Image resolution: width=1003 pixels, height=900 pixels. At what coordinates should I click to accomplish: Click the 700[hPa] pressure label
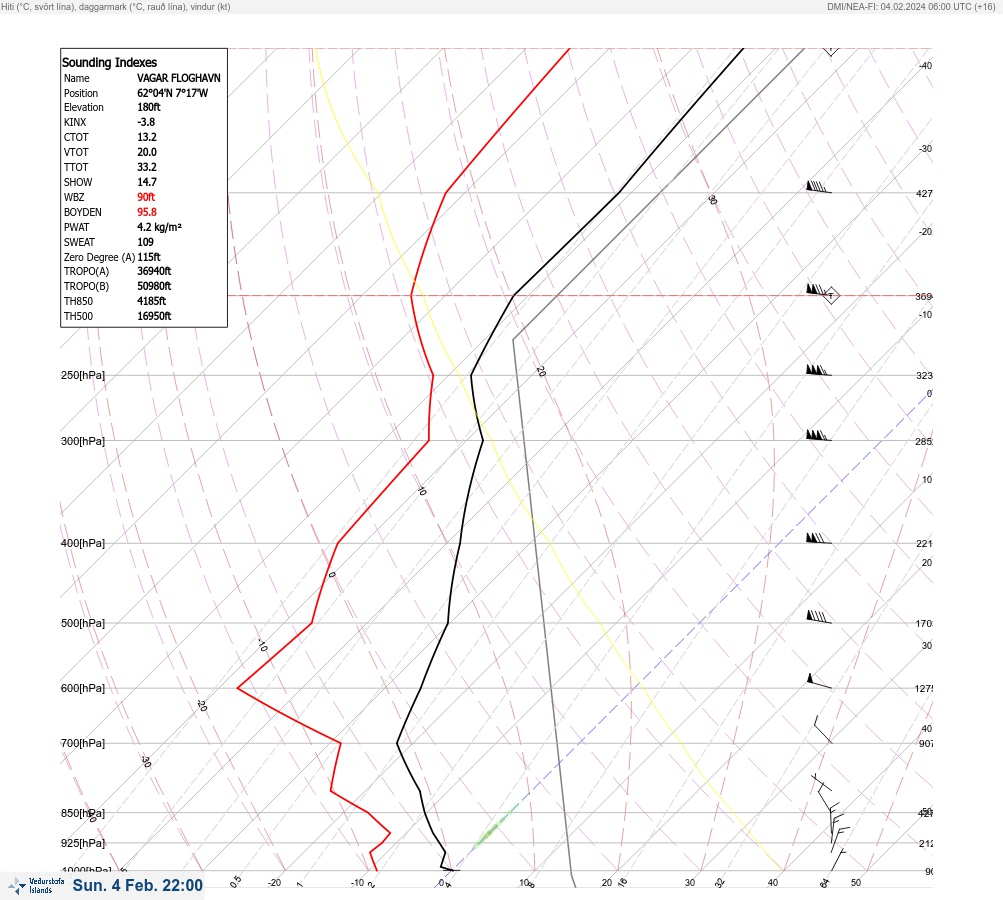point(83,743)
